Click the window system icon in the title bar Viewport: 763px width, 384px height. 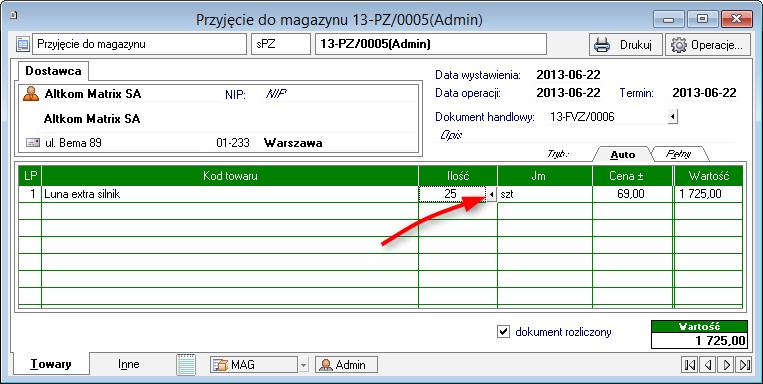pyautogui.click(x=13, y=15)
